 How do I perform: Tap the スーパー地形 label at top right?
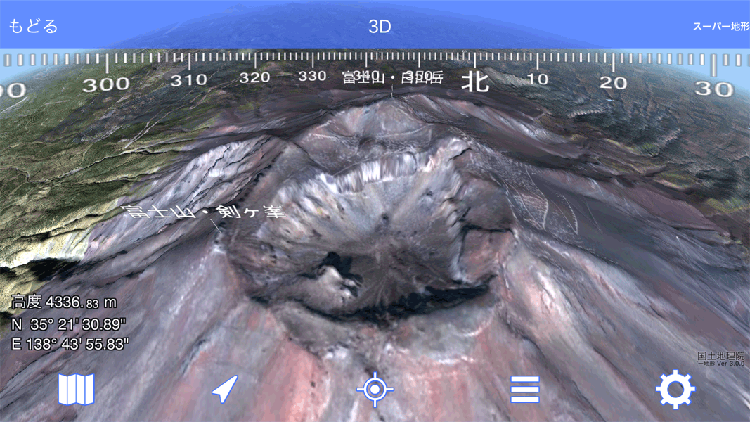[x=720, y=27]
